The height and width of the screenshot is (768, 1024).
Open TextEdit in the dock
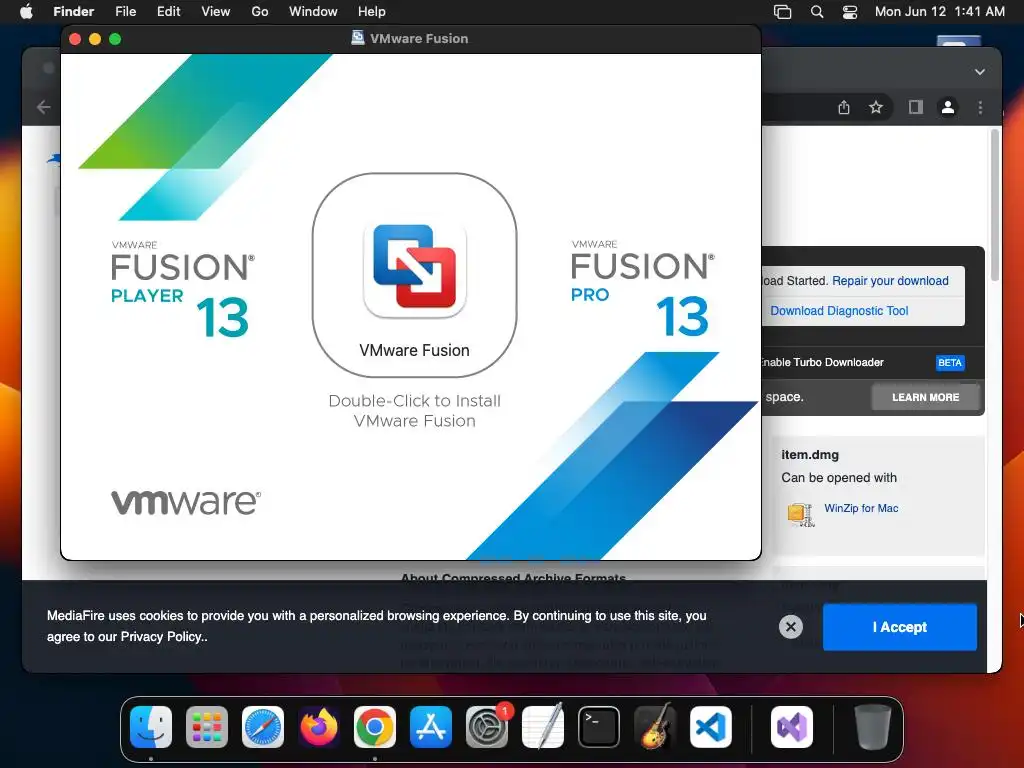coord(543,727)
